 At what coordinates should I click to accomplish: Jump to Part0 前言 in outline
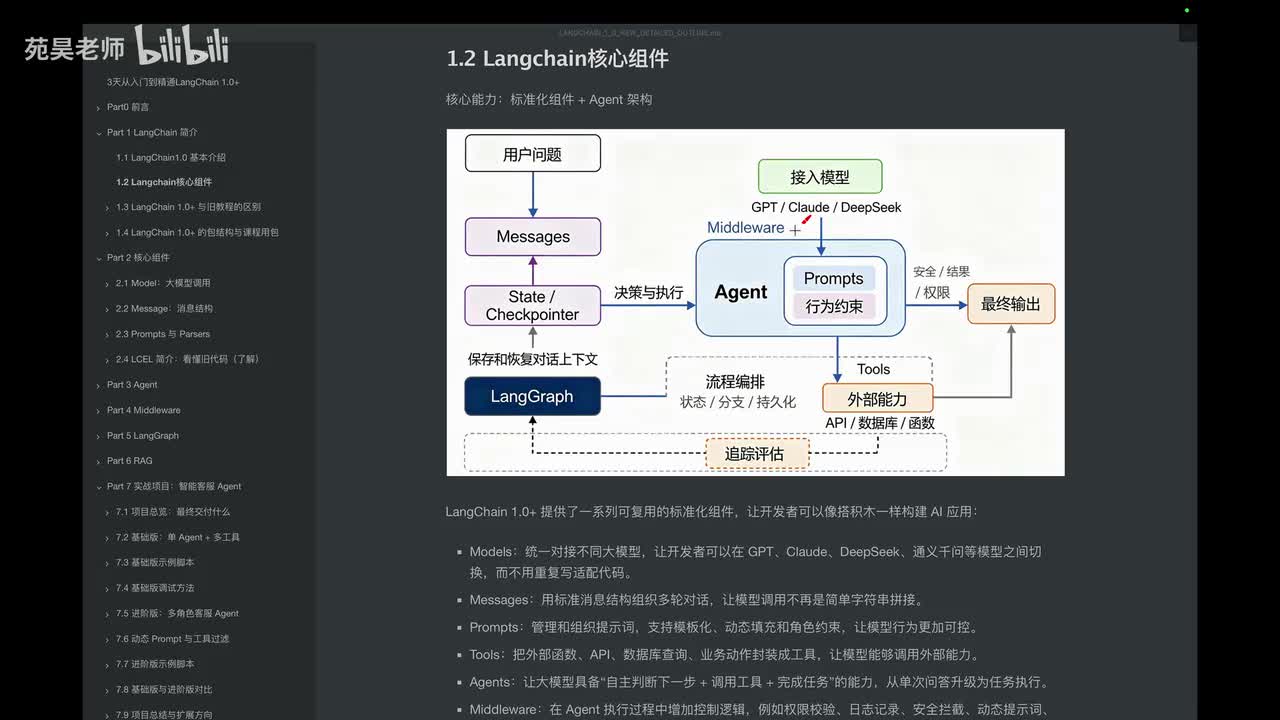point(128,107)
